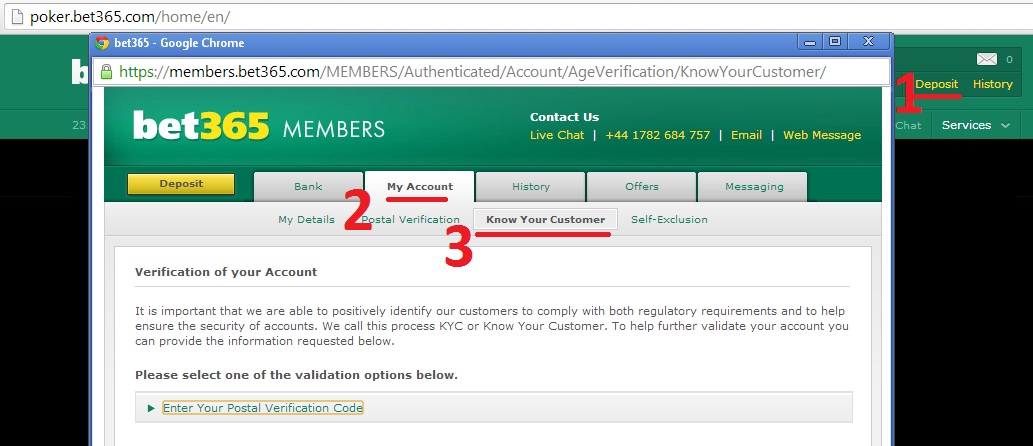The height and width of the screenshot is (446, 1033).
Task: Select the Postal Verification sub-tab
Action: [x=410, y=219]
